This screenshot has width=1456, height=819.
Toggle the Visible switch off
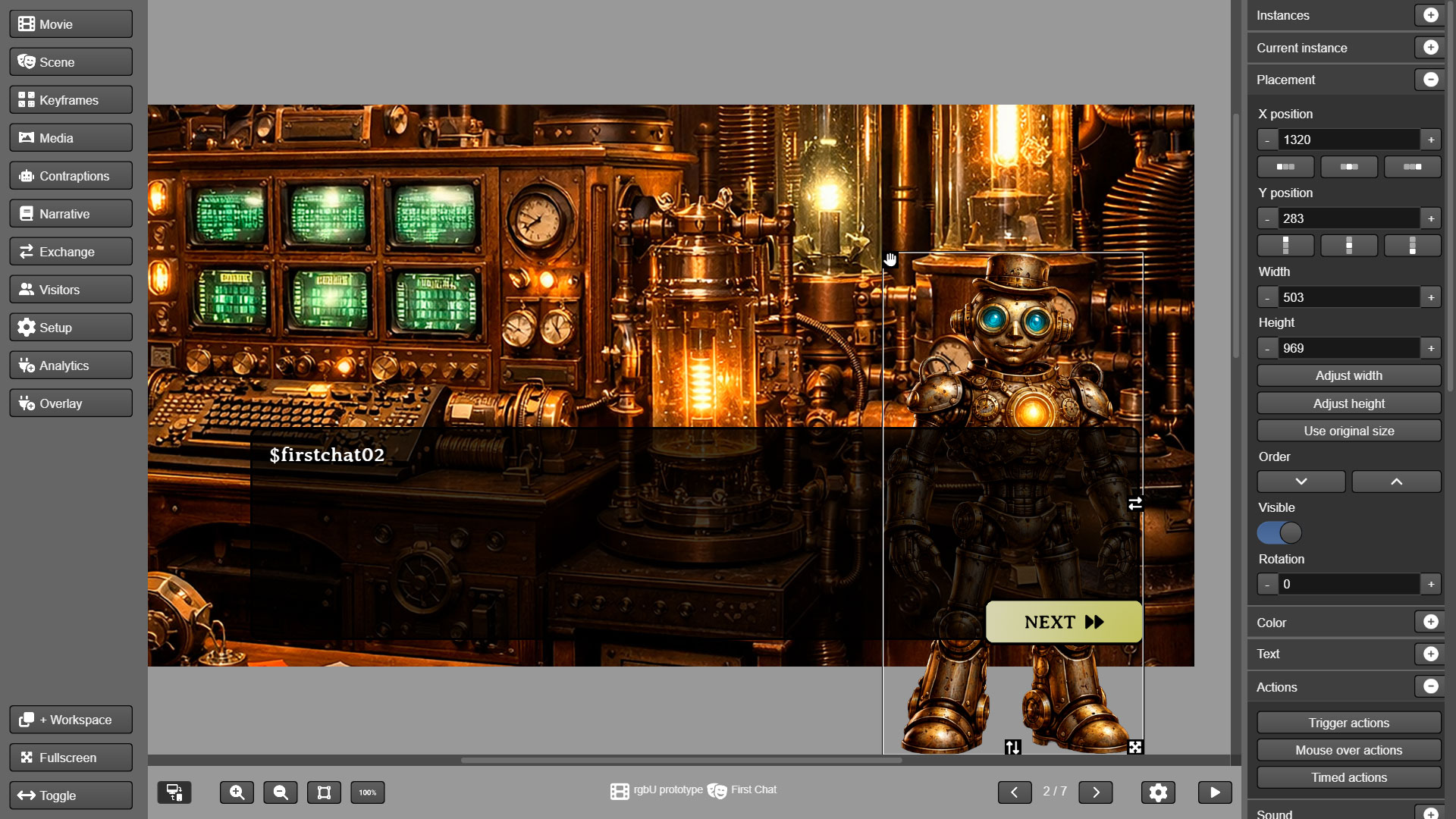tap(1279, 533)
